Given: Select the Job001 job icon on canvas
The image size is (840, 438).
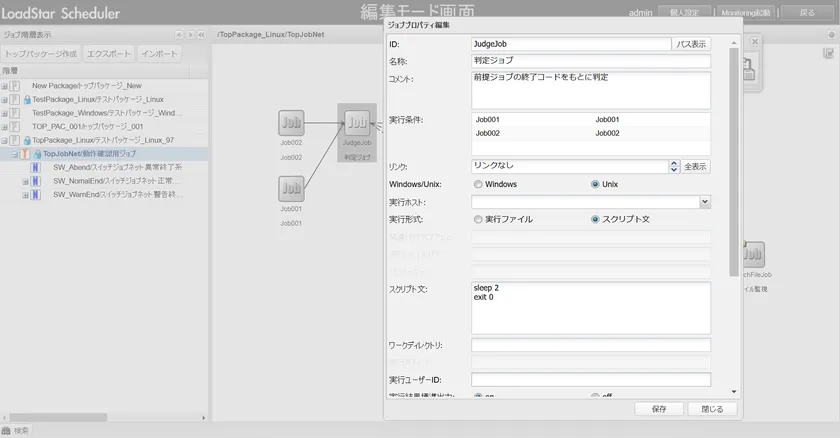Looking at the screenshot, I should coord(291,188).
